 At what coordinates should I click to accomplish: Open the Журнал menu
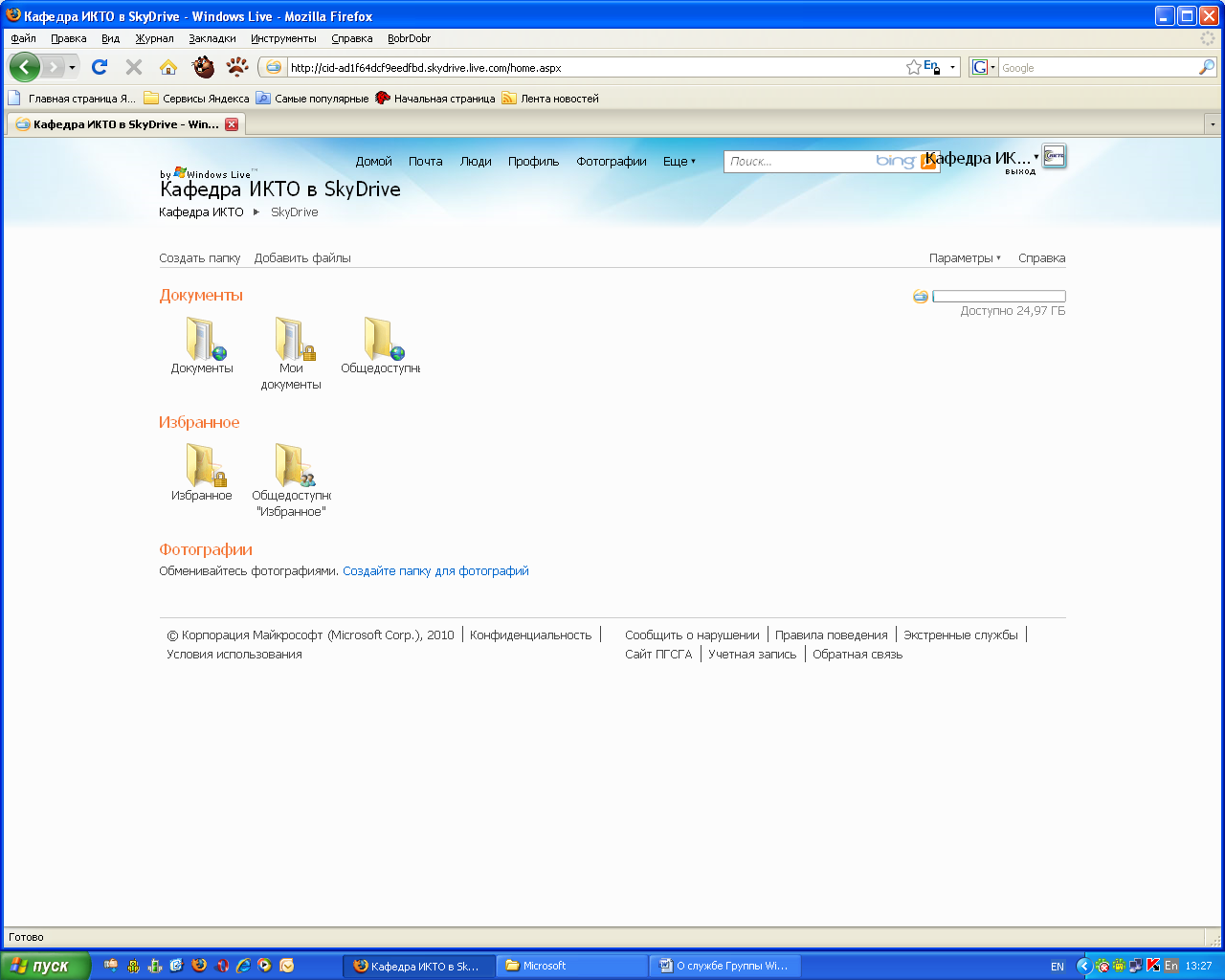click(x=154, y=38)
